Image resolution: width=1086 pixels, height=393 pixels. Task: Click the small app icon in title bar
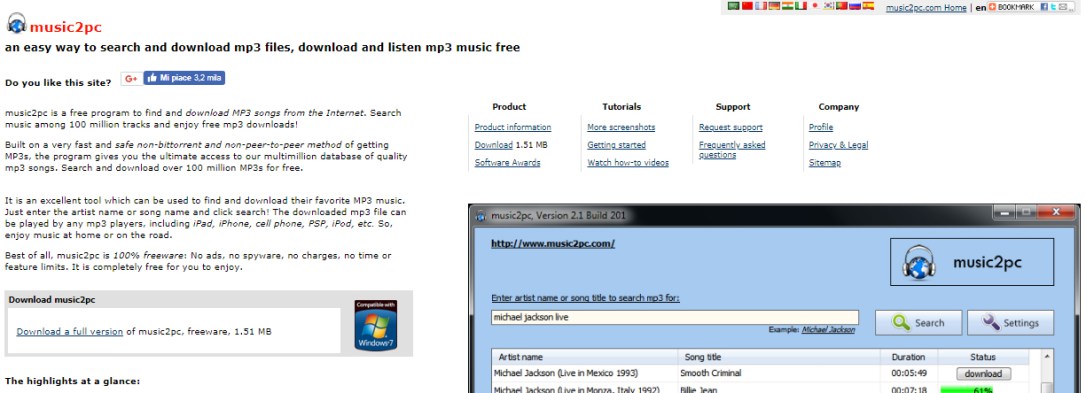click(x=481, y=216)
